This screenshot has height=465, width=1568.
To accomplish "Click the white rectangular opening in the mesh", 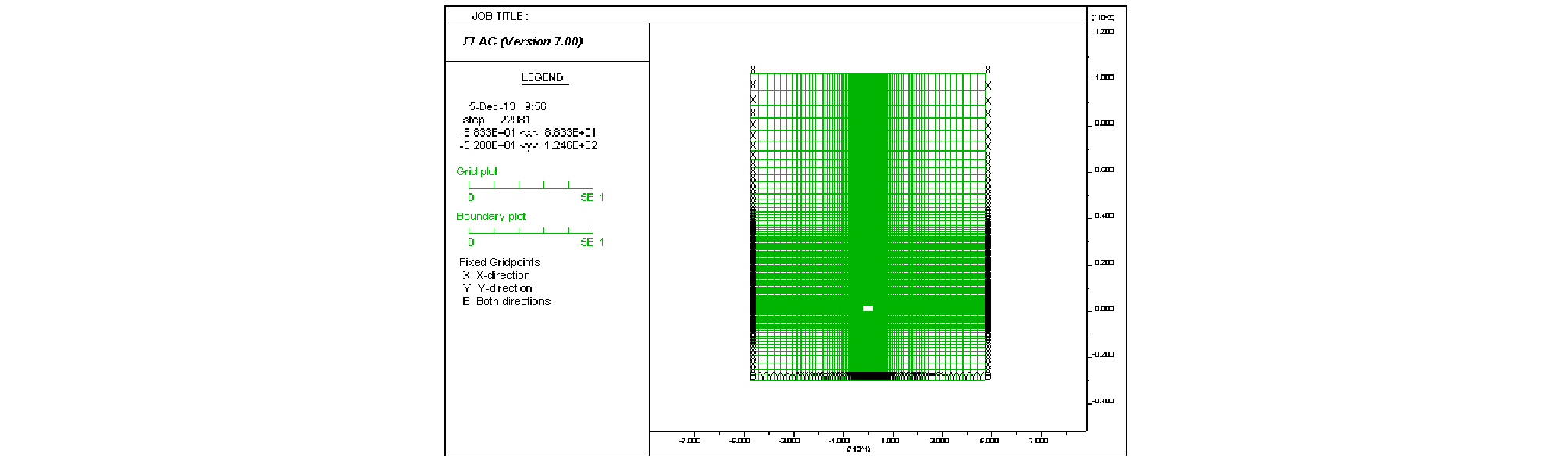I will 868,308.
